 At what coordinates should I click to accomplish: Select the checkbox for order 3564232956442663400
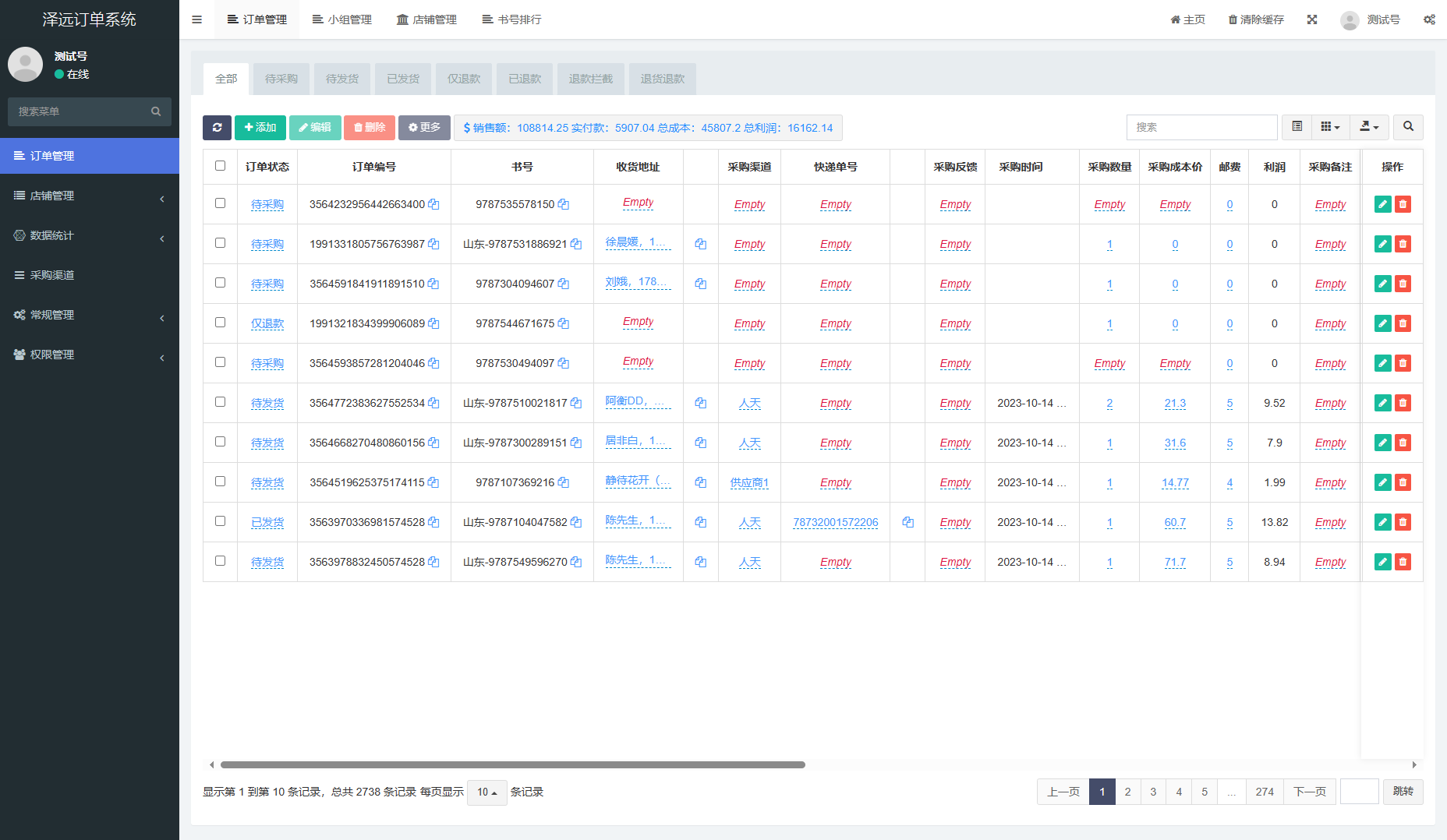(220, 203)
